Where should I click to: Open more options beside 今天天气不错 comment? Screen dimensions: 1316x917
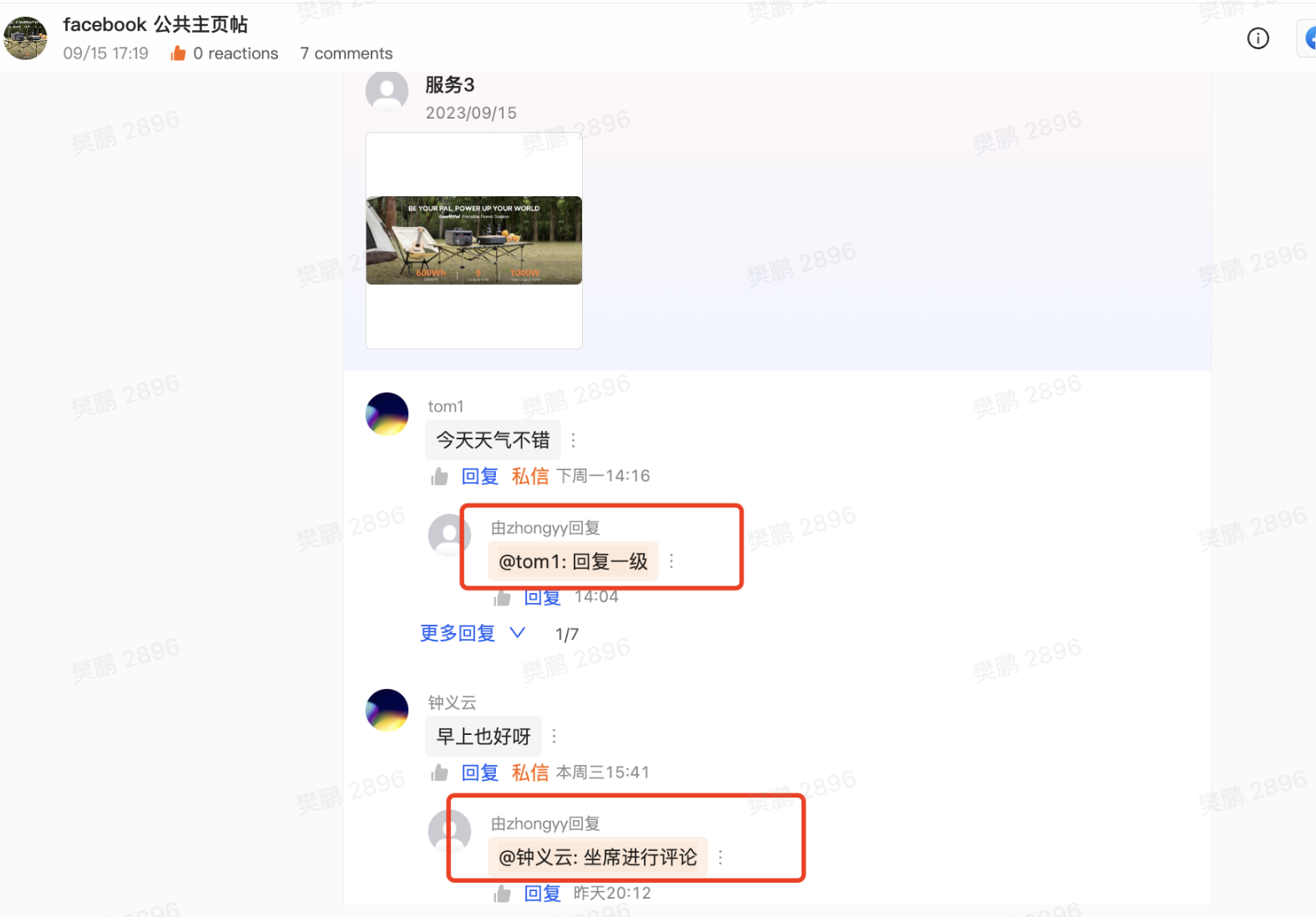573,440
